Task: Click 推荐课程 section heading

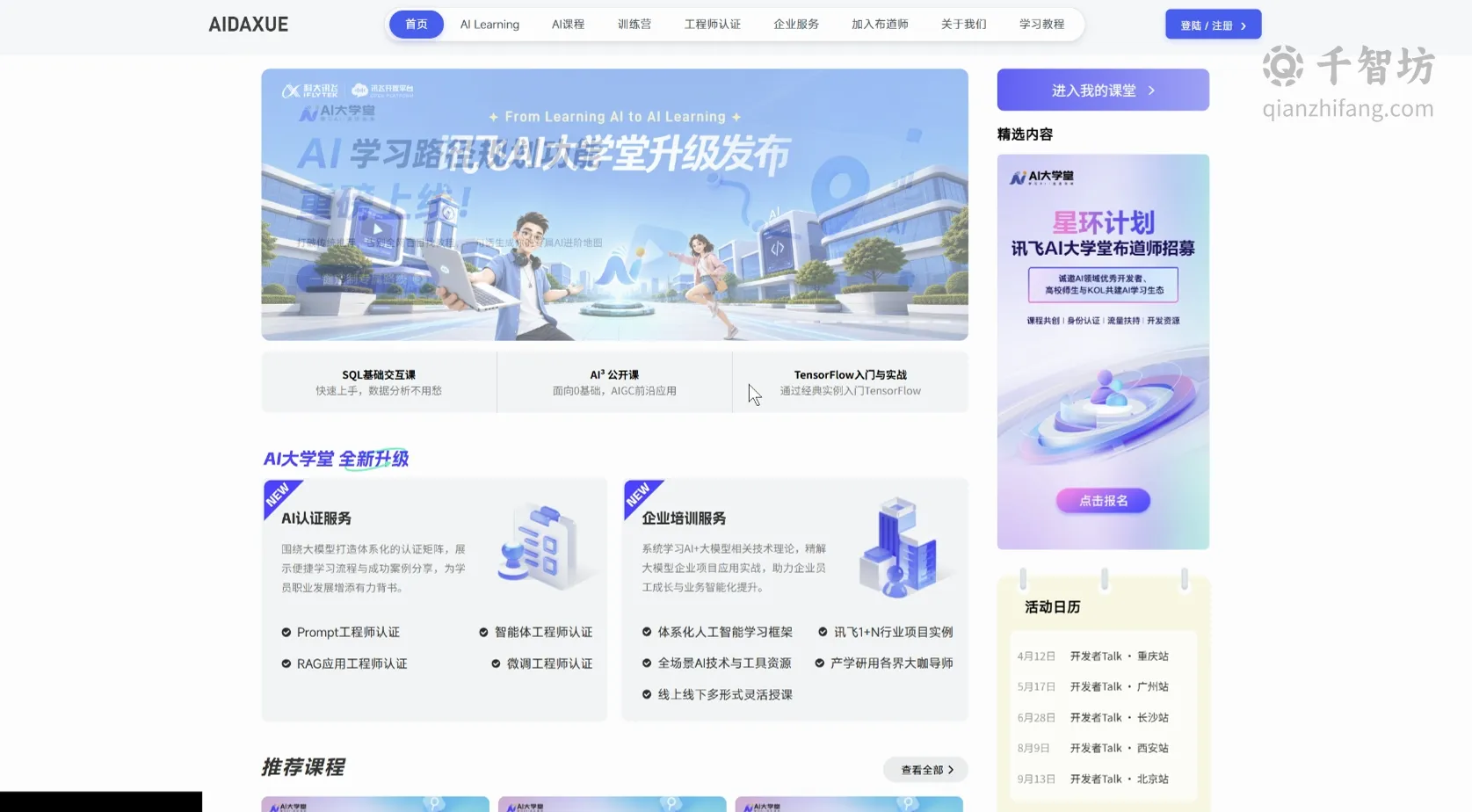Action: (x=303, y=767)
